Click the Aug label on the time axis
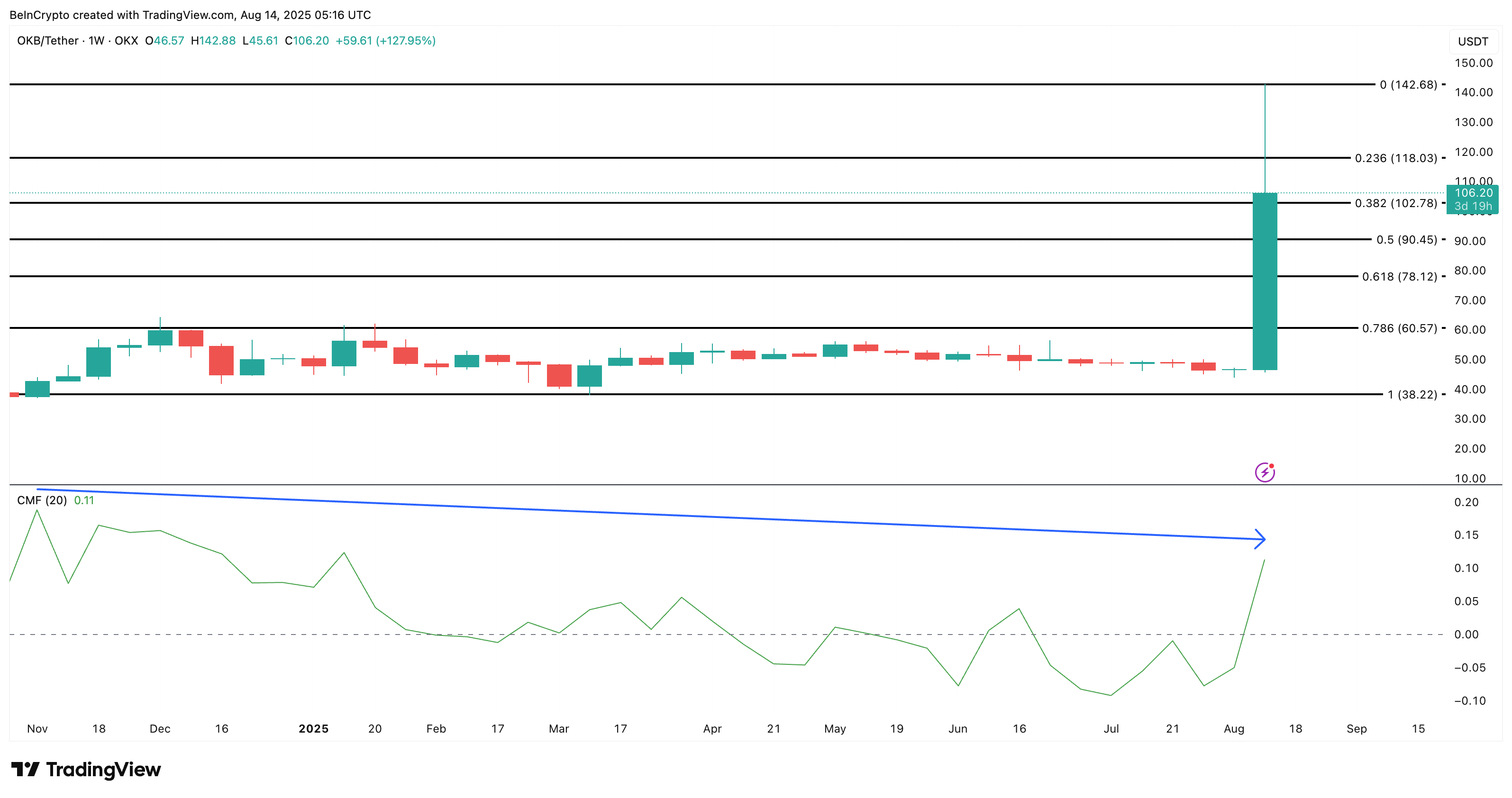The height and width of the screenshot is (798, 1512). [x=1234, y=729]
